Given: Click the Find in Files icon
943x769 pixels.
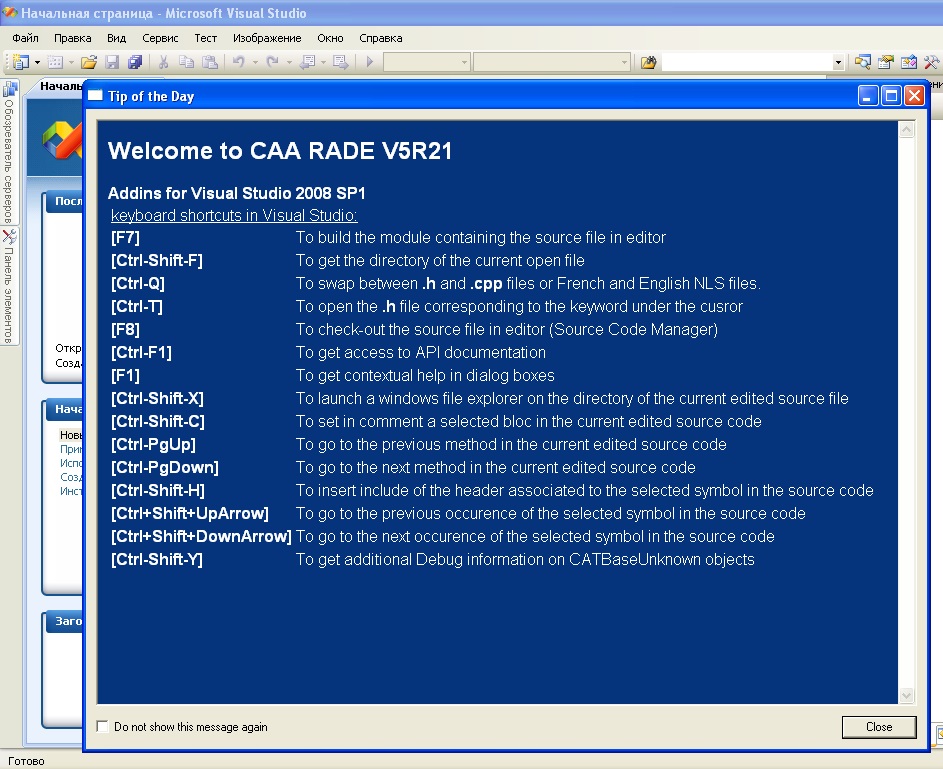Looking at the screenshot, I should pyautogui.click(x=648, y=62).
